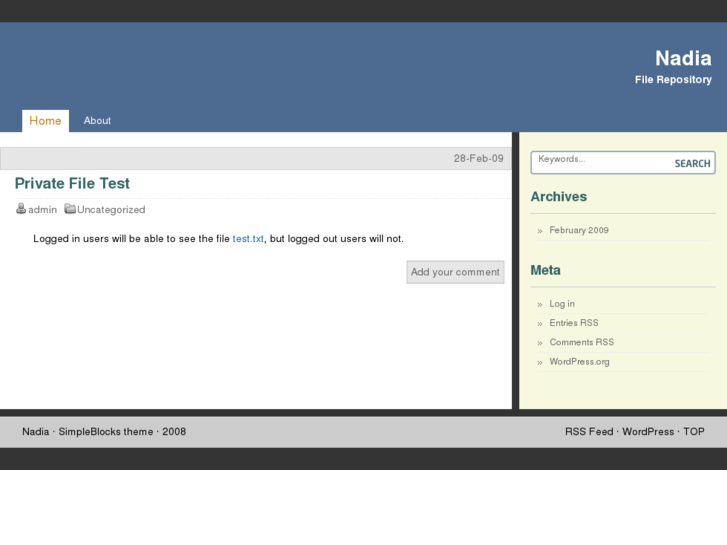Open the Uncategorized category link

(111, 210)
